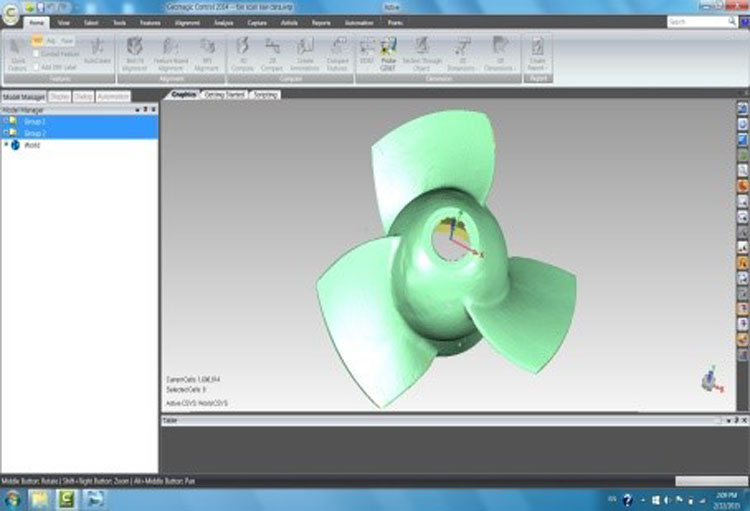
Task: Switch to the View ribbon tab
Action: (x=64, y=22)
